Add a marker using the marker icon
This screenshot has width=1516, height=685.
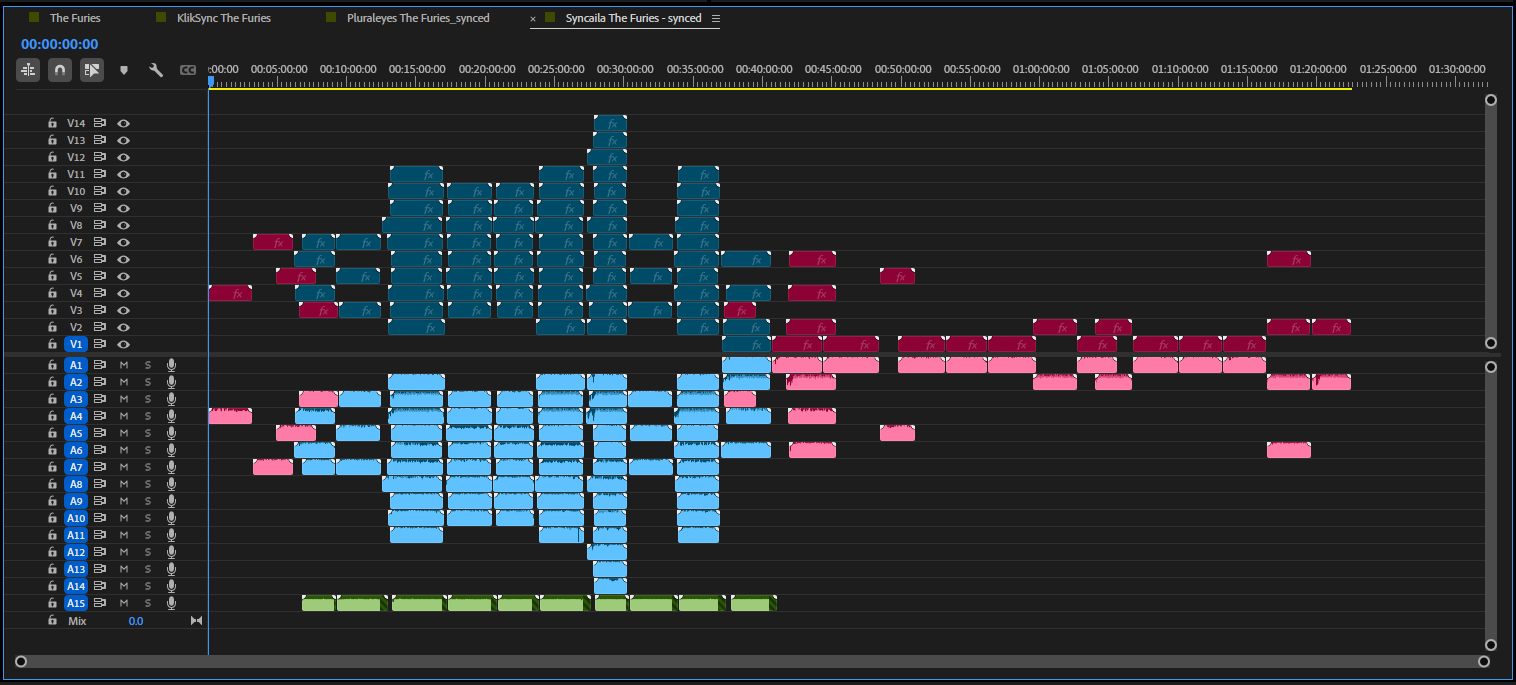coord(124,70)
